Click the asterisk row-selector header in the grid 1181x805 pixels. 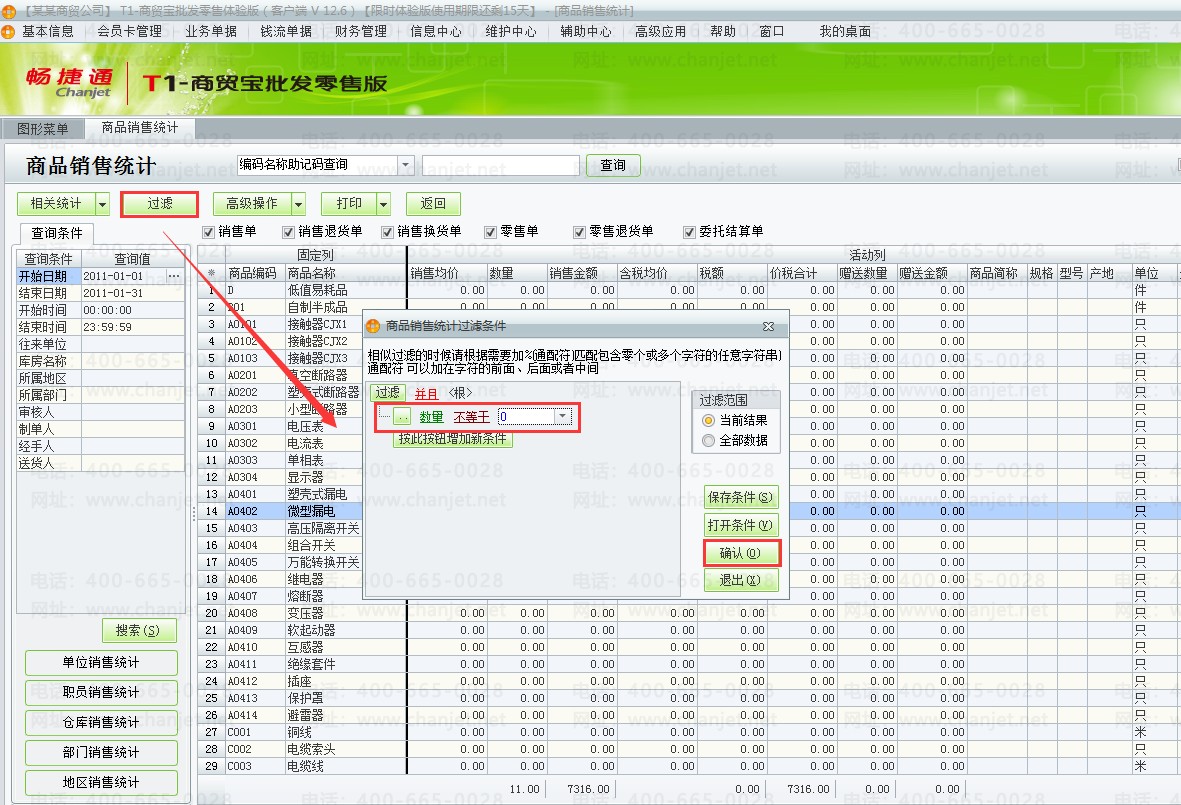(x=212, y=273)
